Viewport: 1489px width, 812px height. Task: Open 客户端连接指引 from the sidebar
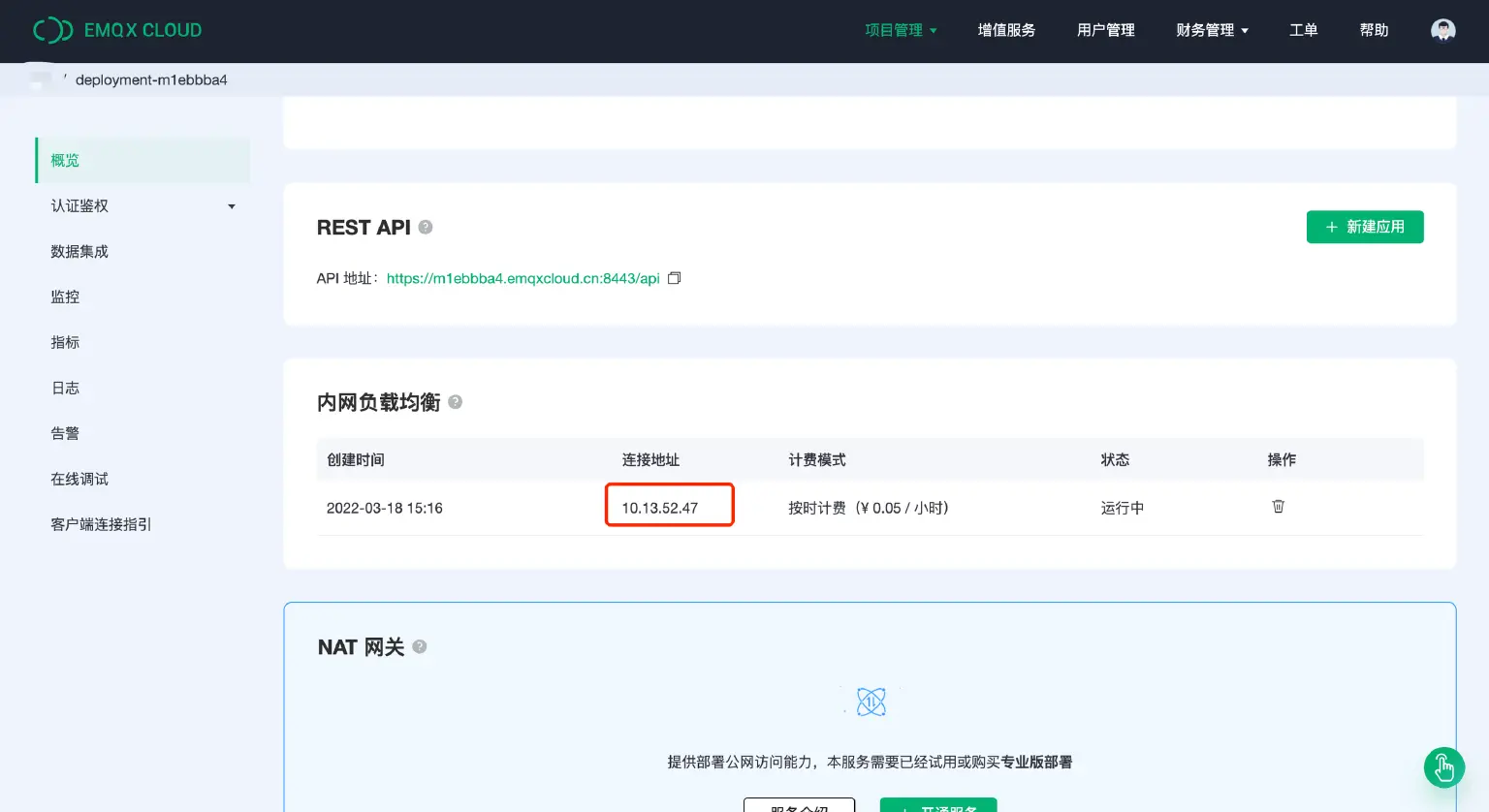pyautogui.click(x=100, y=524)
